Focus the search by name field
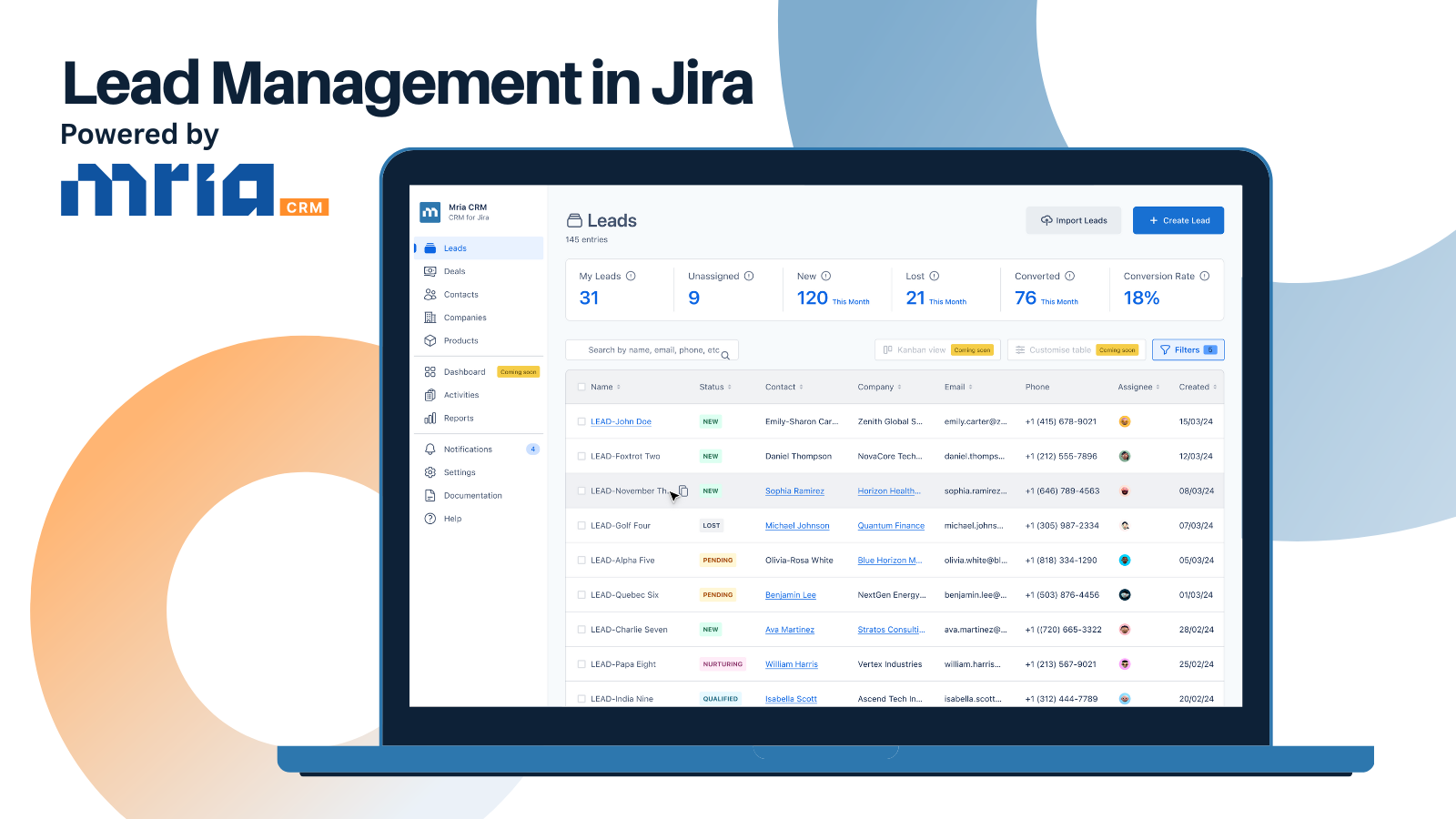 (x=652, y=350)
